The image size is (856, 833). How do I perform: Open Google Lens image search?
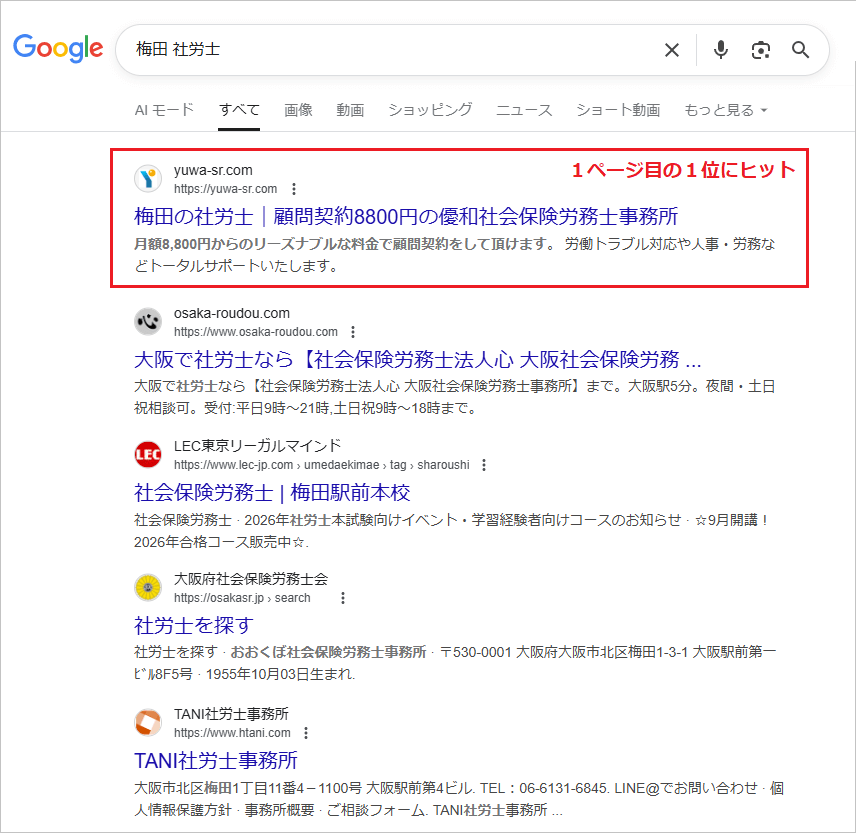click(x=761, y=50)
